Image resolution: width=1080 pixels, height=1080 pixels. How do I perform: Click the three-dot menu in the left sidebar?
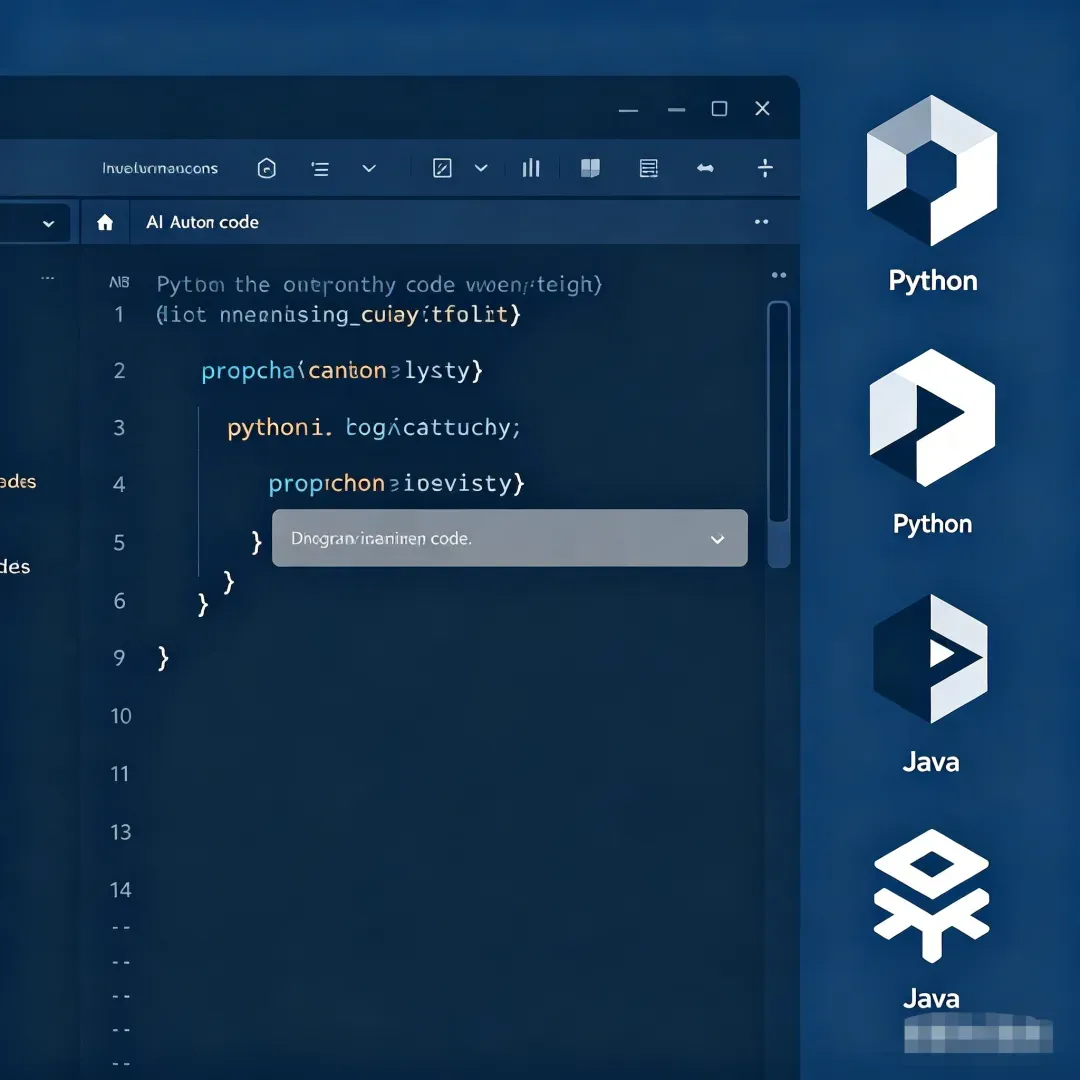[x=48, y=278]
